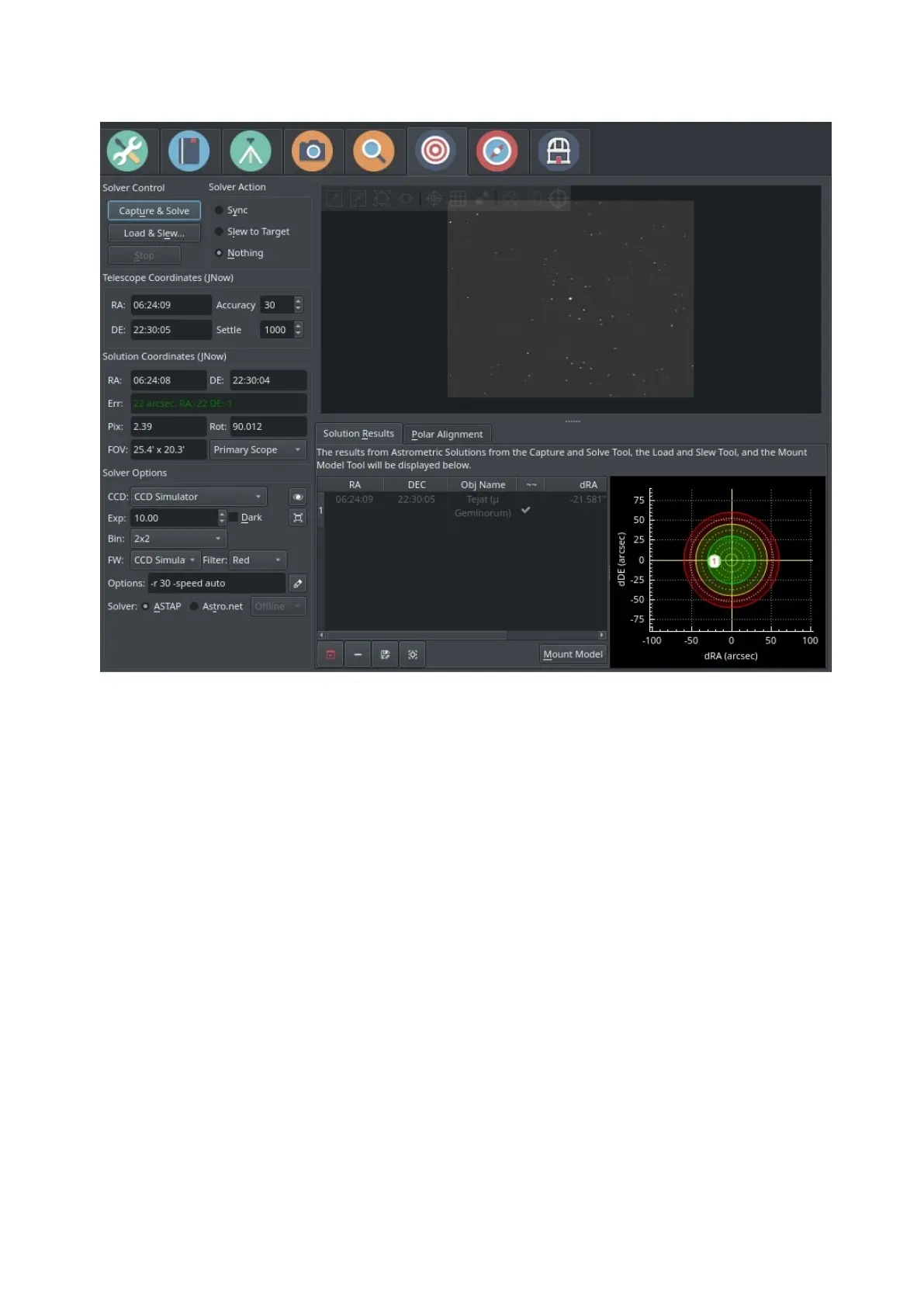Click the pencil icon to edit solver options
Screen dimensions: 924x1307
[298, 583]
